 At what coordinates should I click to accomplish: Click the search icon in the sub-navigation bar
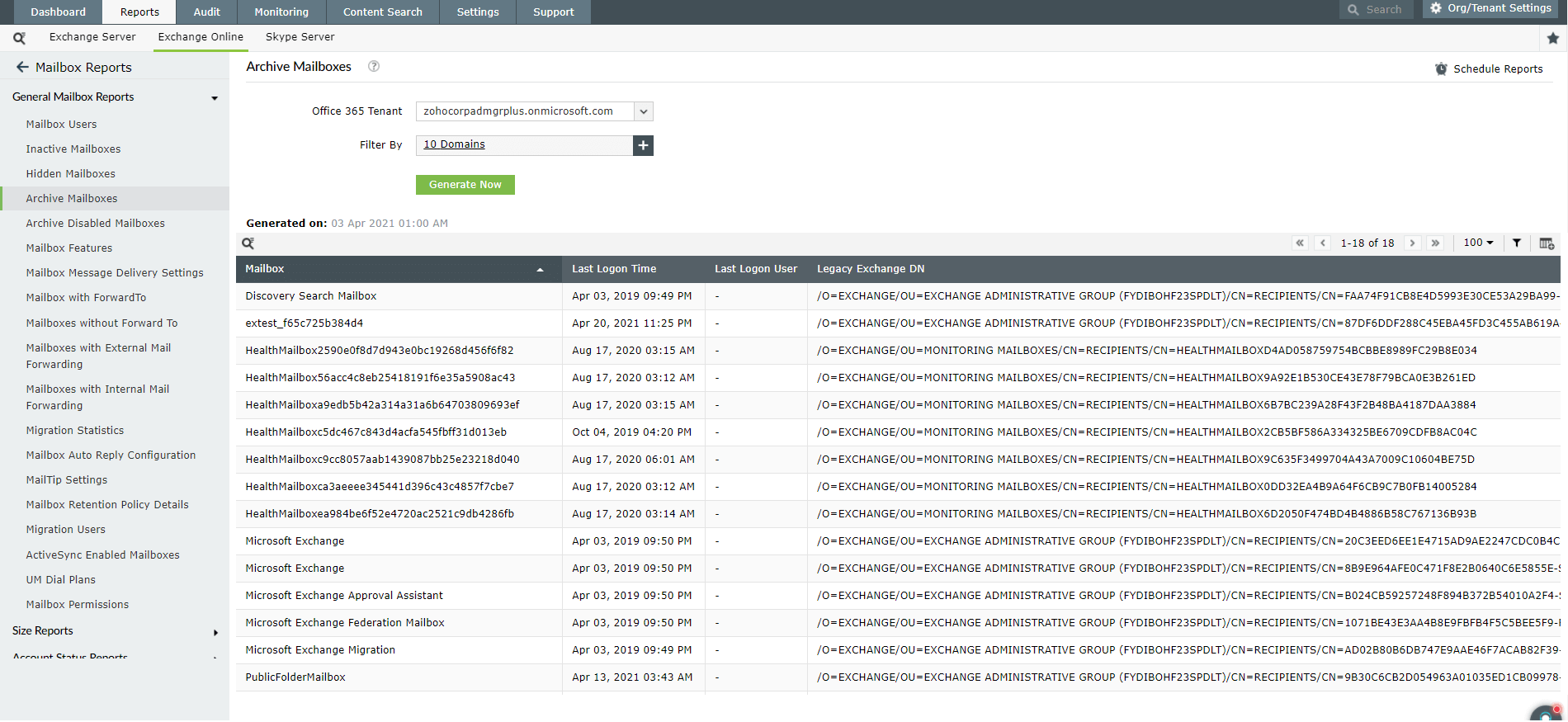[x=19, y=38]
